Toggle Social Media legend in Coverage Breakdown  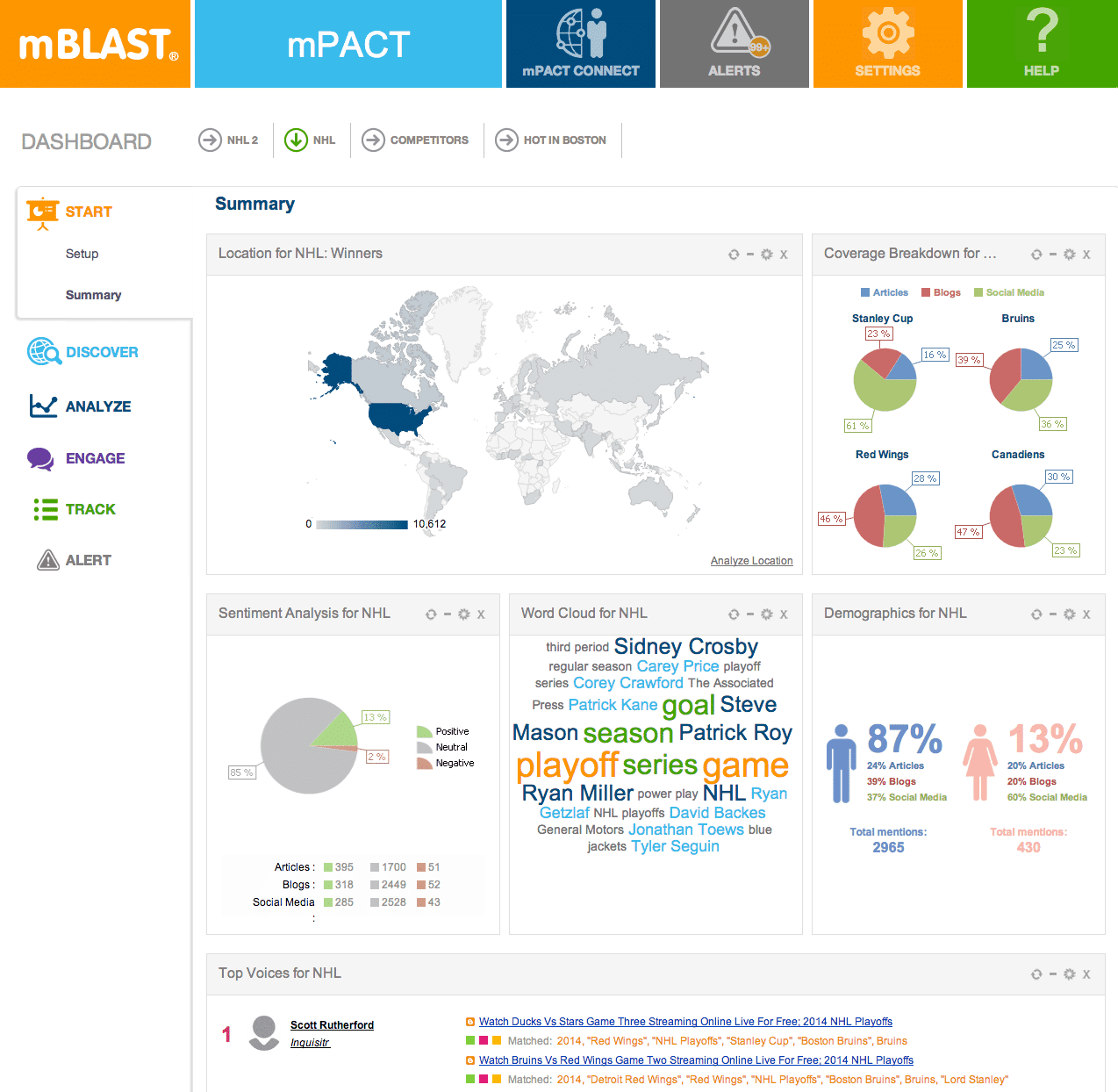coord(1008,293)
